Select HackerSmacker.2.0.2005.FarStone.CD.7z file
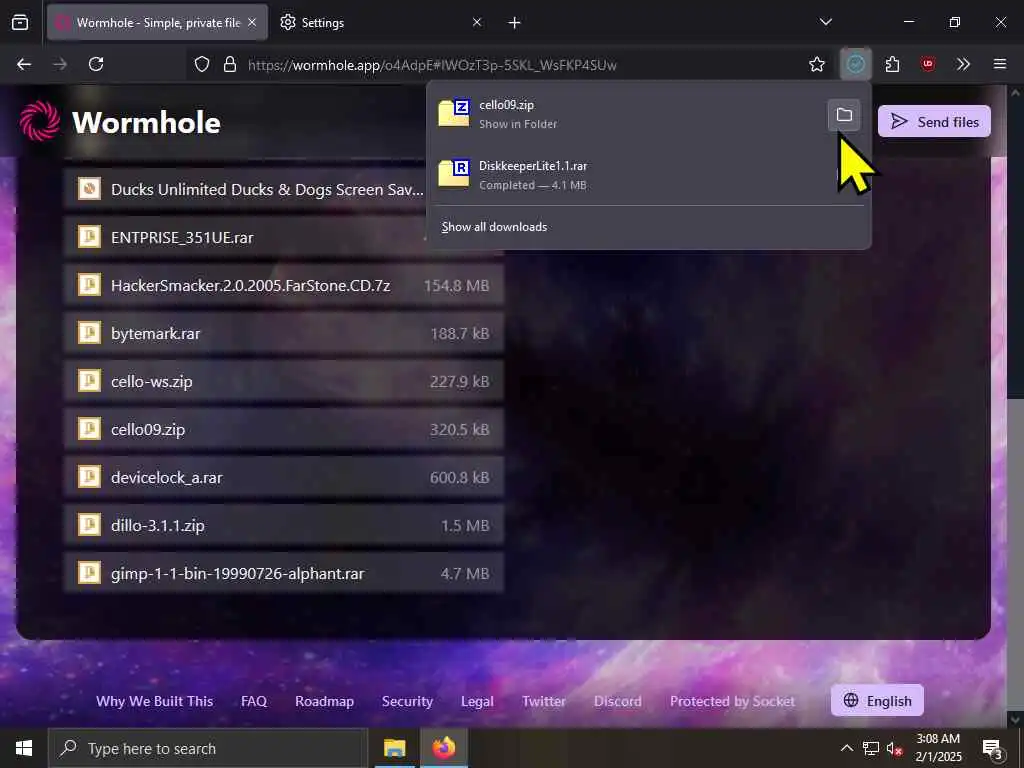Viewport: 1024px width, 768px height. pos(284,285)
